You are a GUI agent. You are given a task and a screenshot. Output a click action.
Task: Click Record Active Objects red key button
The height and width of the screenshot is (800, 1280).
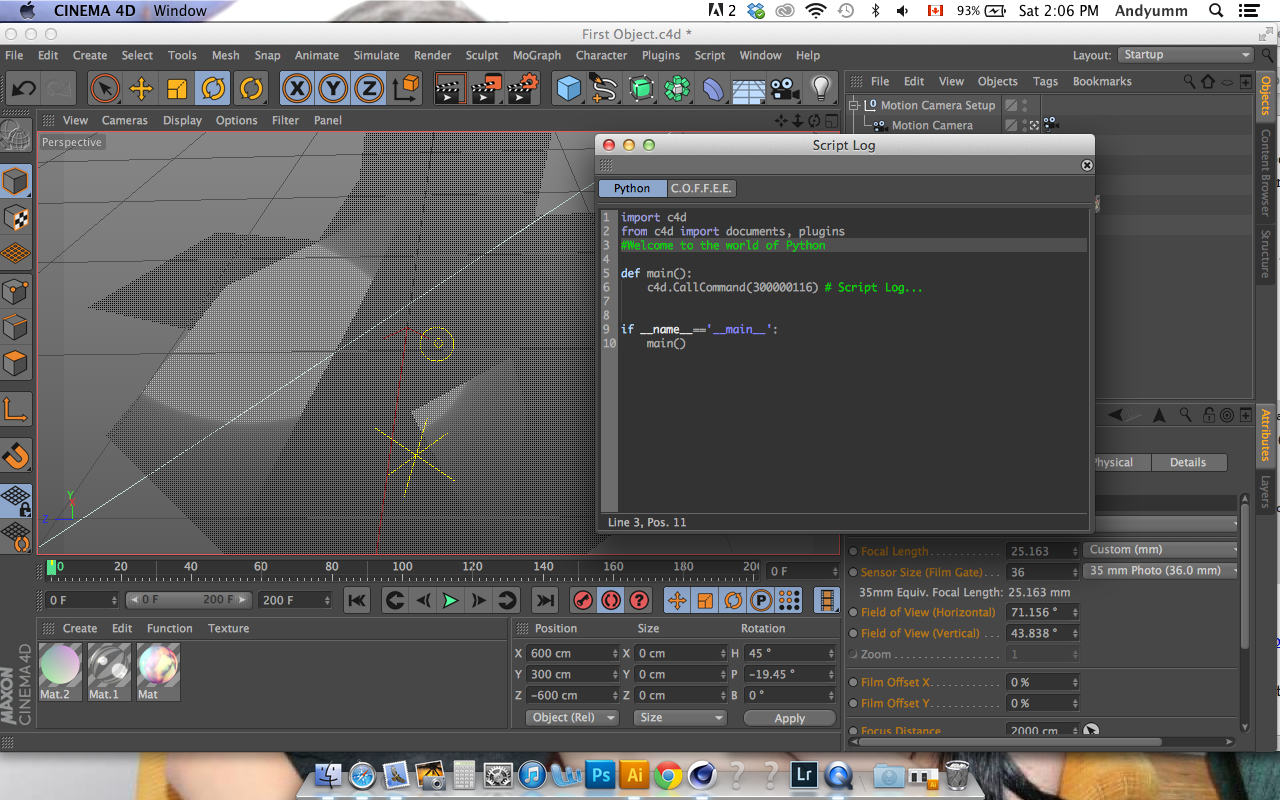click(583, 600)
